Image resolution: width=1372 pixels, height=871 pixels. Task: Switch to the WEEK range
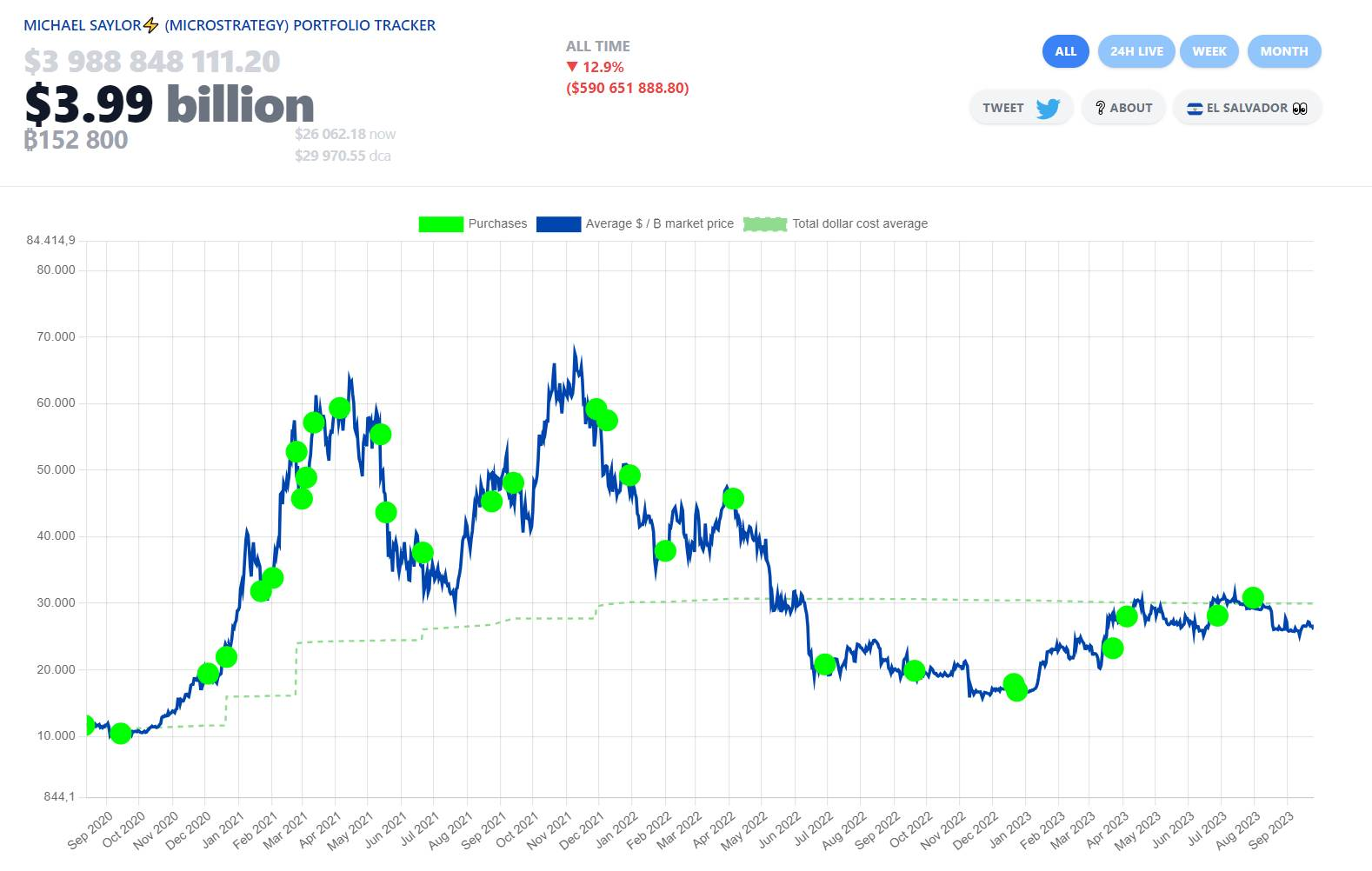coord(1209,51)
